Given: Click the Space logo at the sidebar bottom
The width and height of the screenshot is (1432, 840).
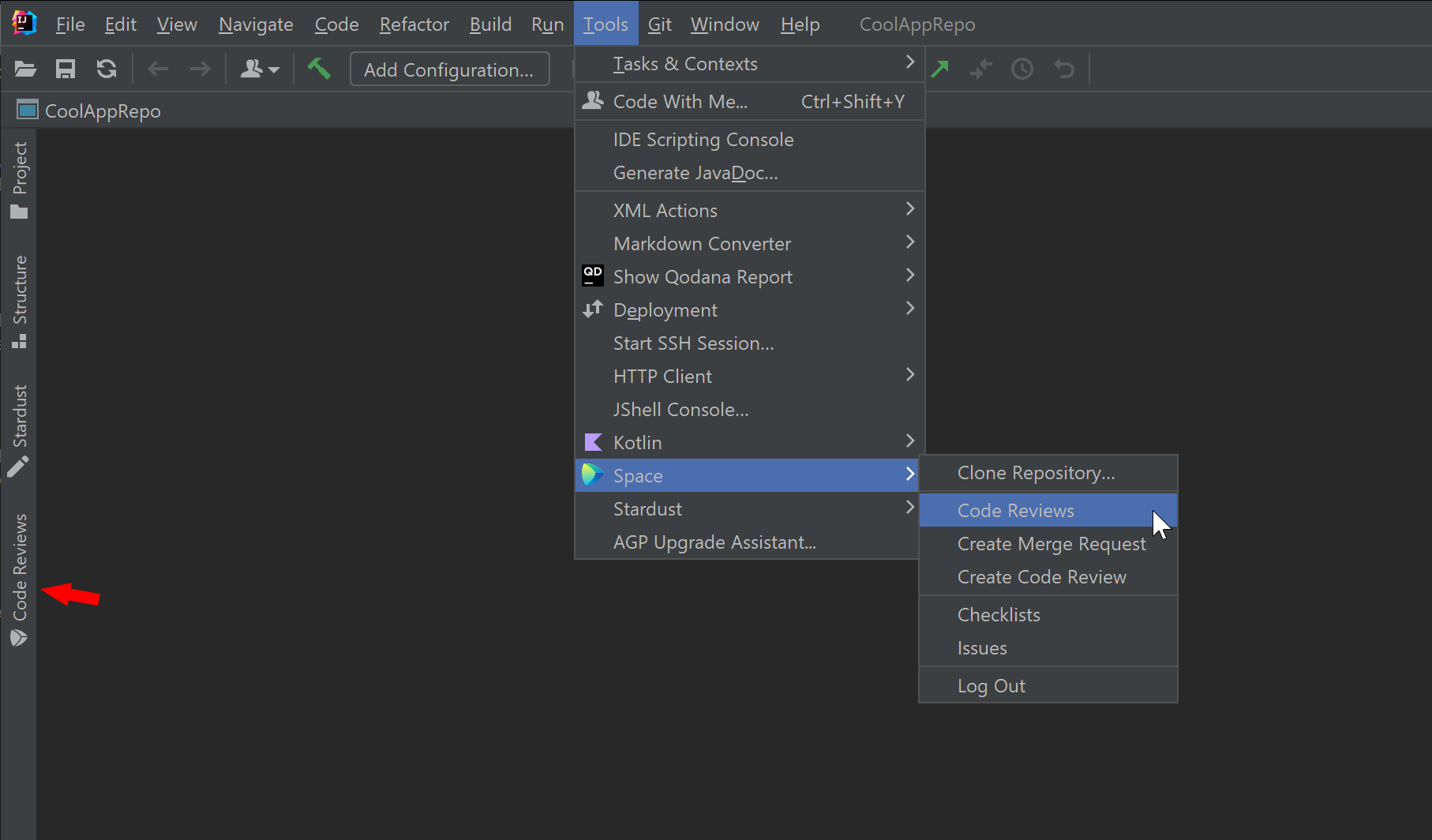Looking at the screenshot, I should click(19, 638).
